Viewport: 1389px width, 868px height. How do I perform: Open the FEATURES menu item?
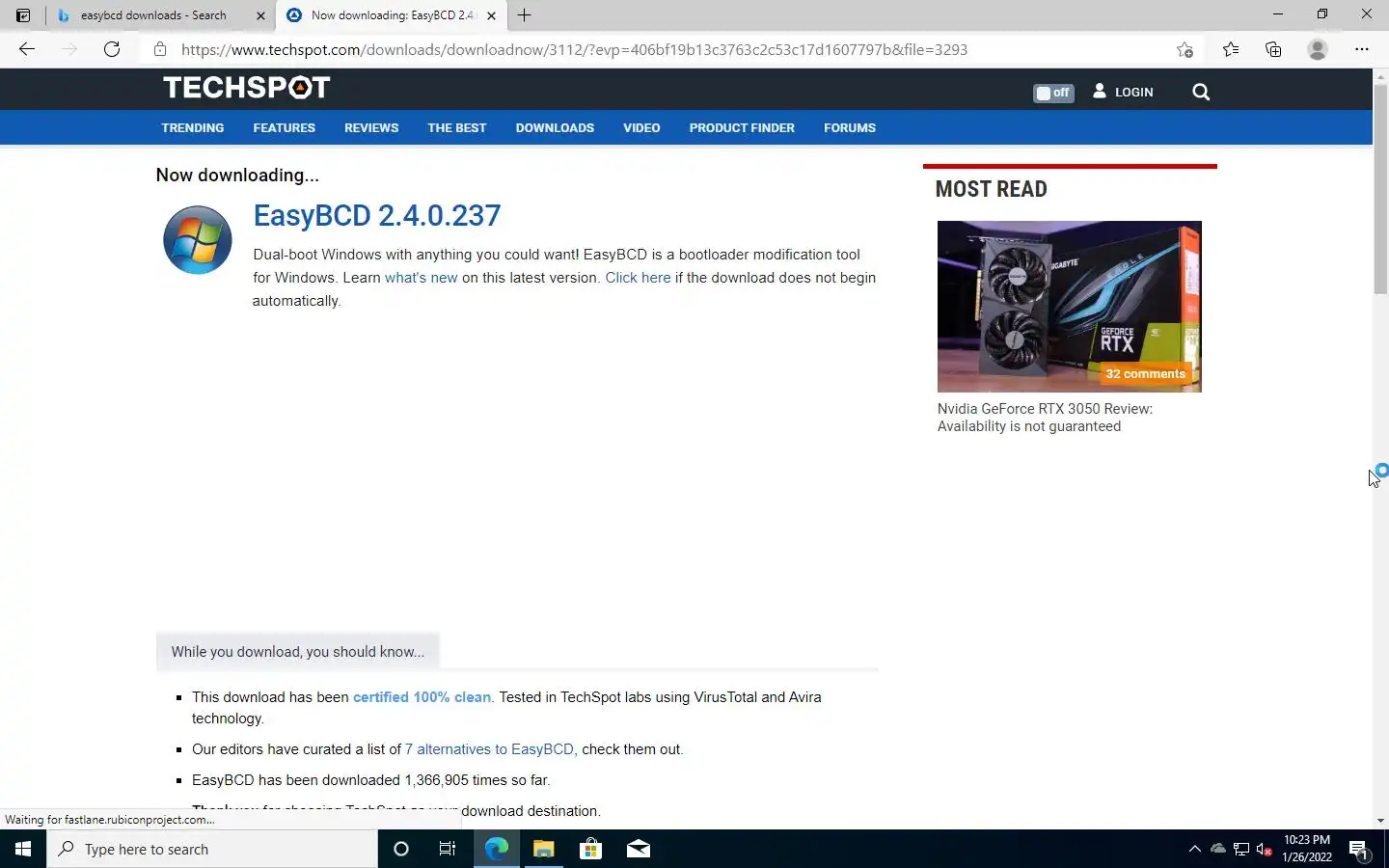pos(285,127)
